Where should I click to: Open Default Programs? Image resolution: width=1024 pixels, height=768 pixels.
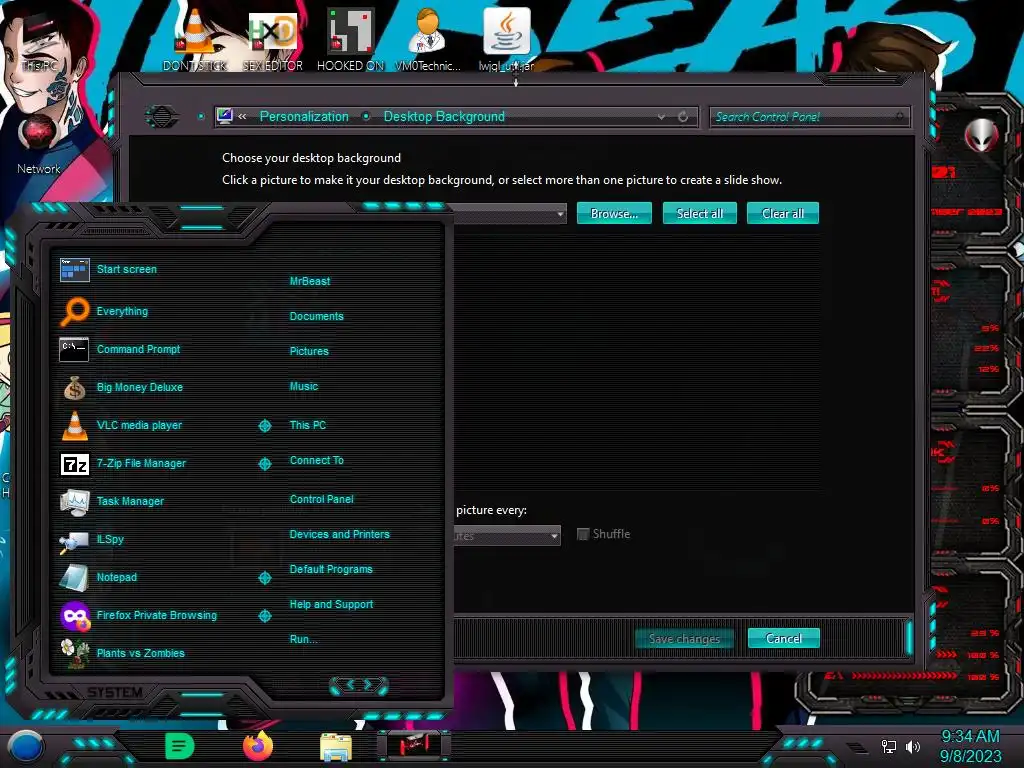pos(331,569)
